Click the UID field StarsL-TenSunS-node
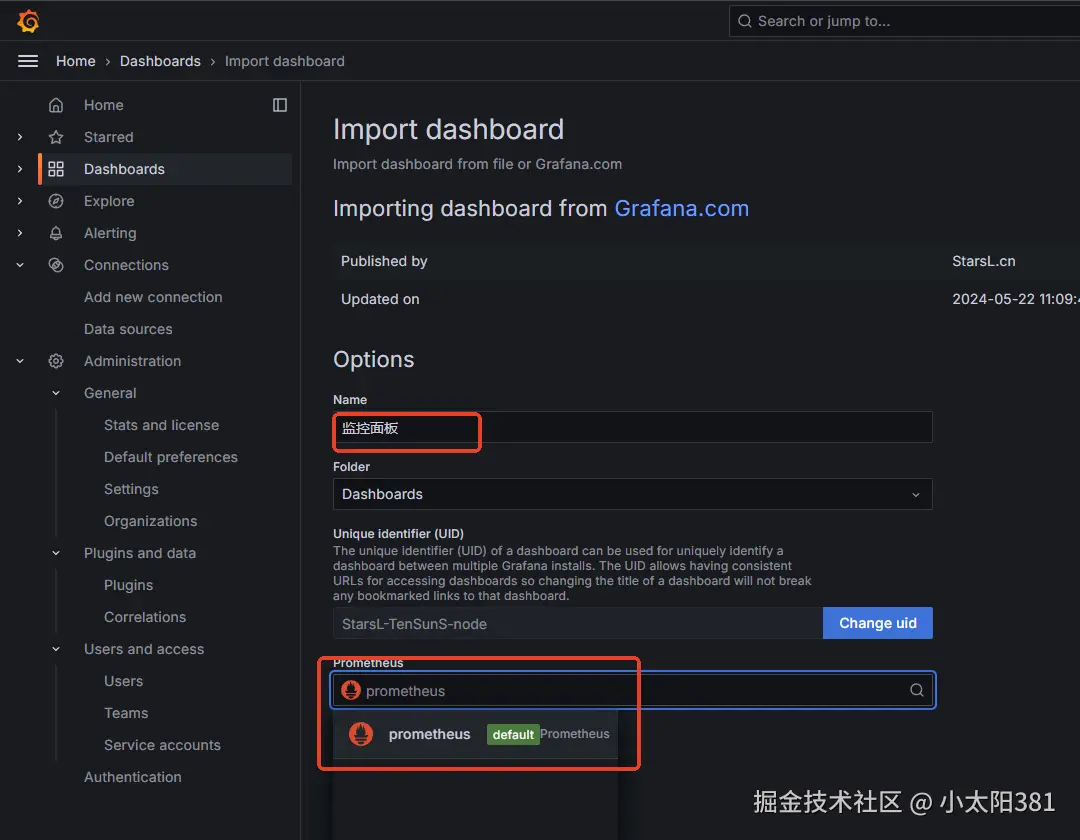Viewport: 1080px width, 840px height. (x=578, y=623)
